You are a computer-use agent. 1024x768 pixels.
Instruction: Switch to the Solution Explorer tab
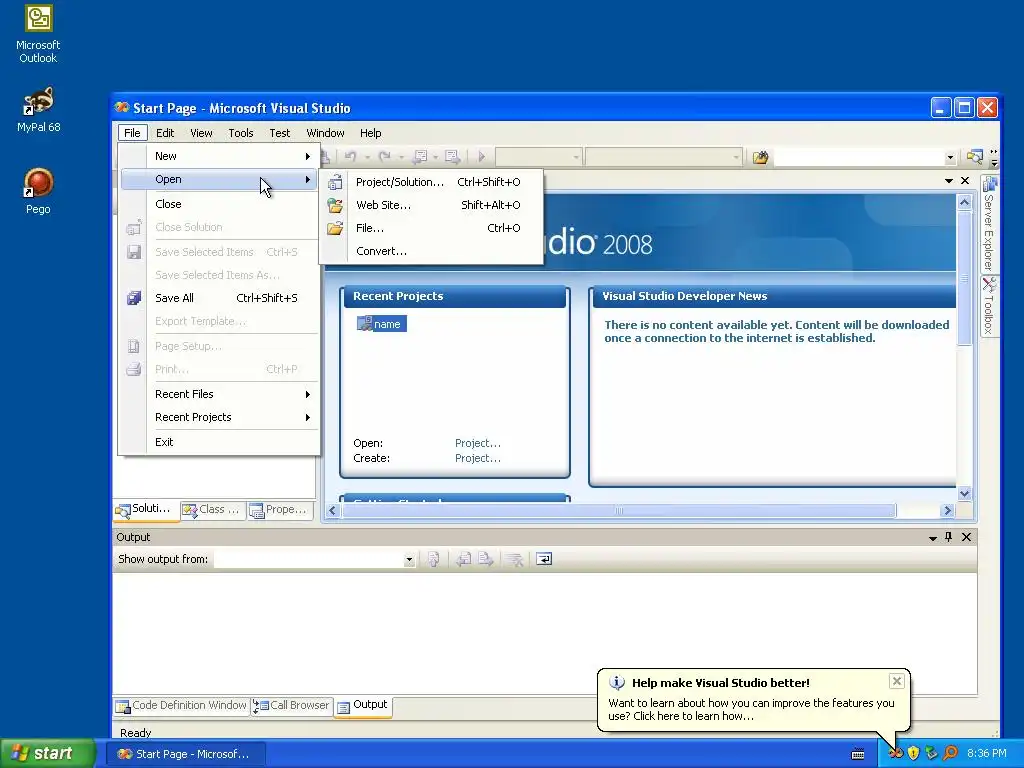(146, 509)
